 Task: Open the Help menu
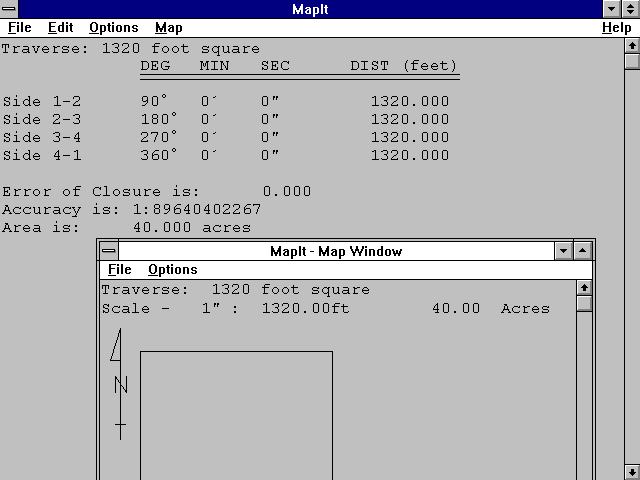[616, 28]
